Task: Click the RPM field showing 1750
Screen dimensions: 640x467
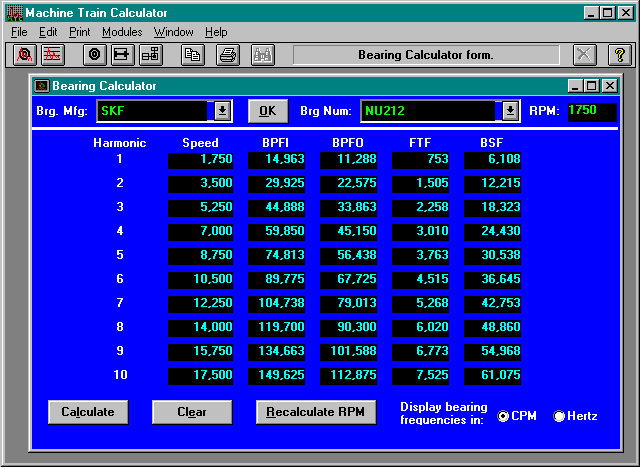Action: [592, 112]
